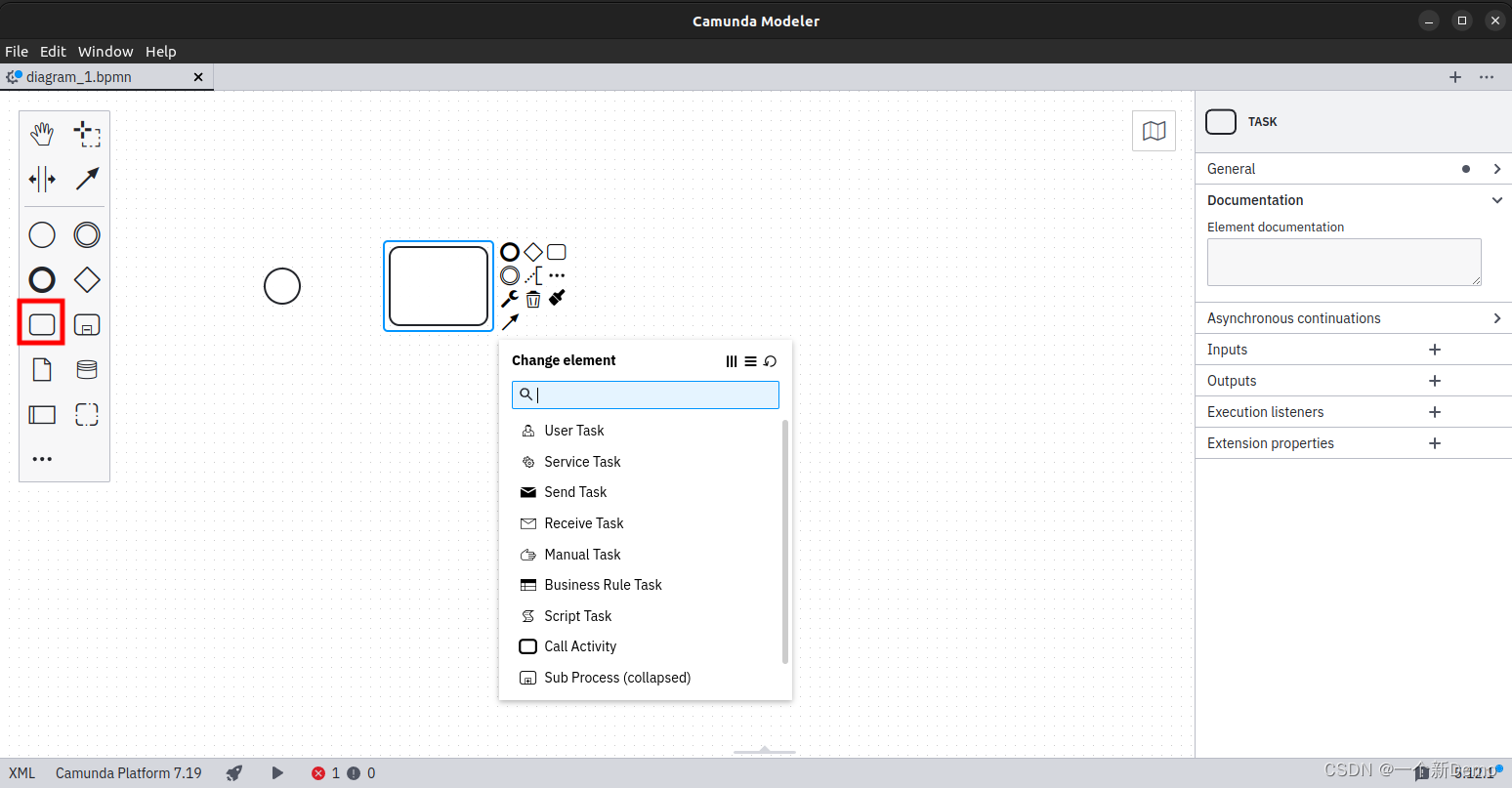This screenshot has width=1512, height=788.
Task: Activate the global connect arrow tool
Action: [x=87, y=179]
